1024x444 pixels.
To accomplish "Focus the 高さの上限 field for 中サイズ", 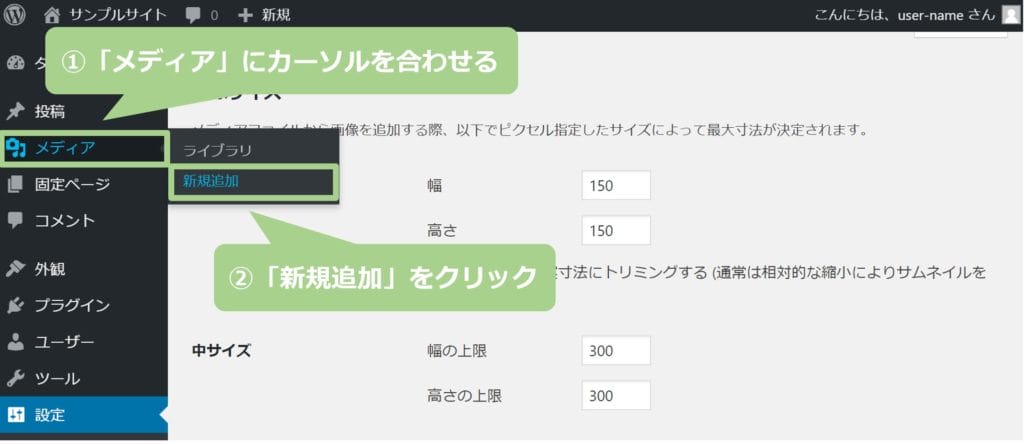I will (x=616, y=396).
